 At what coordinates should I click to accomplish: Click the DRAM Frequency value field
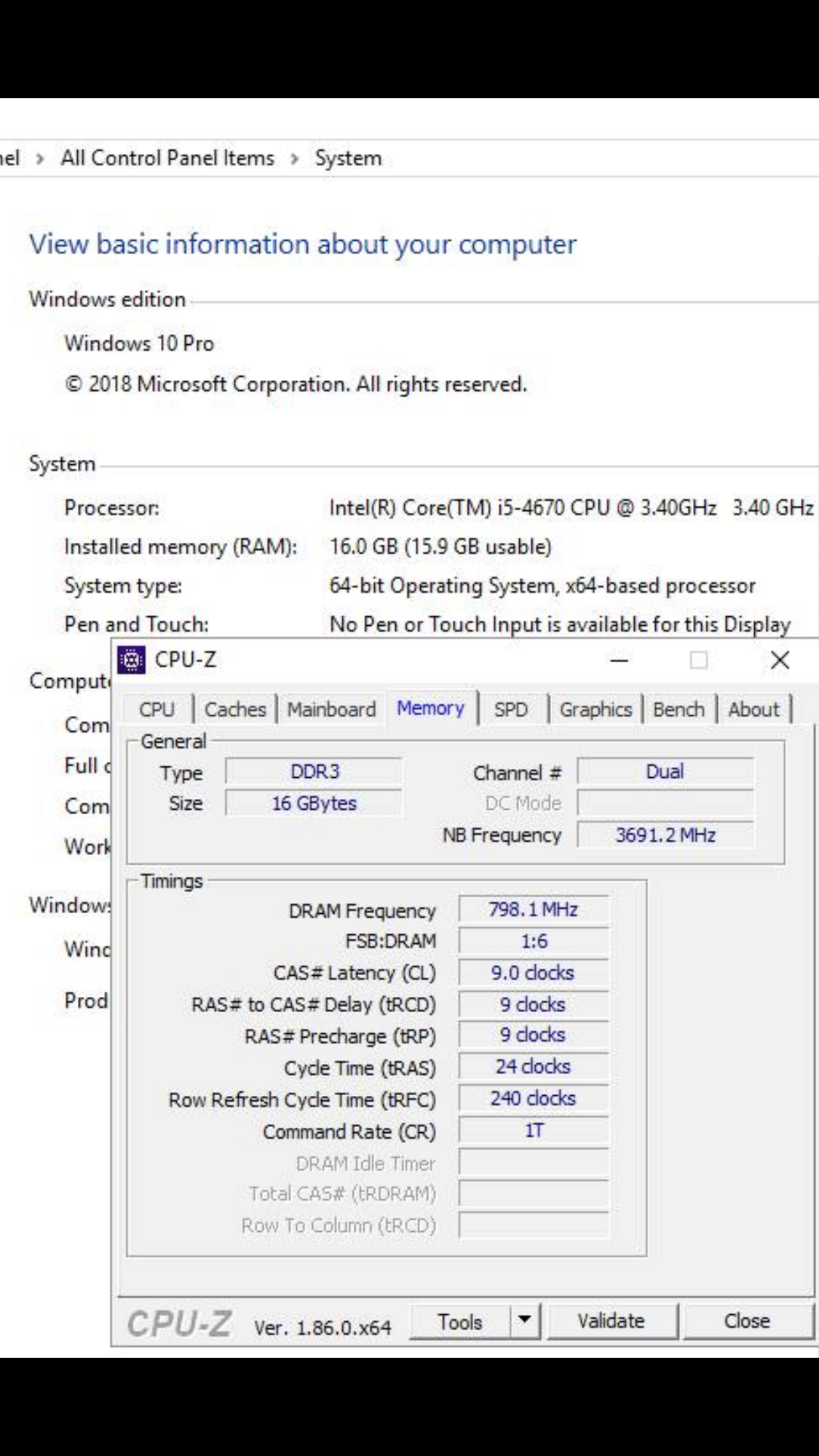(533, 910)
